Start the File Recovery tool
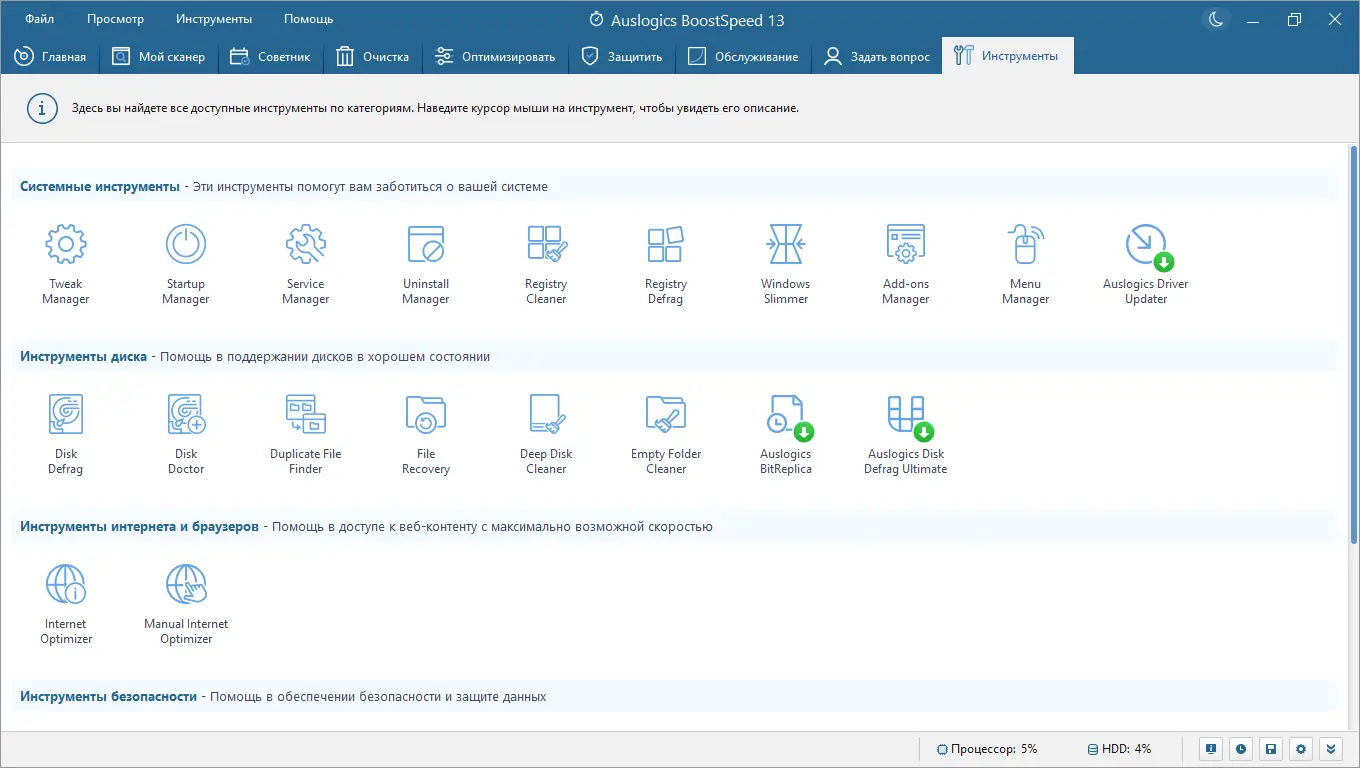This screenshot has width=1360, height=768. 426,434
